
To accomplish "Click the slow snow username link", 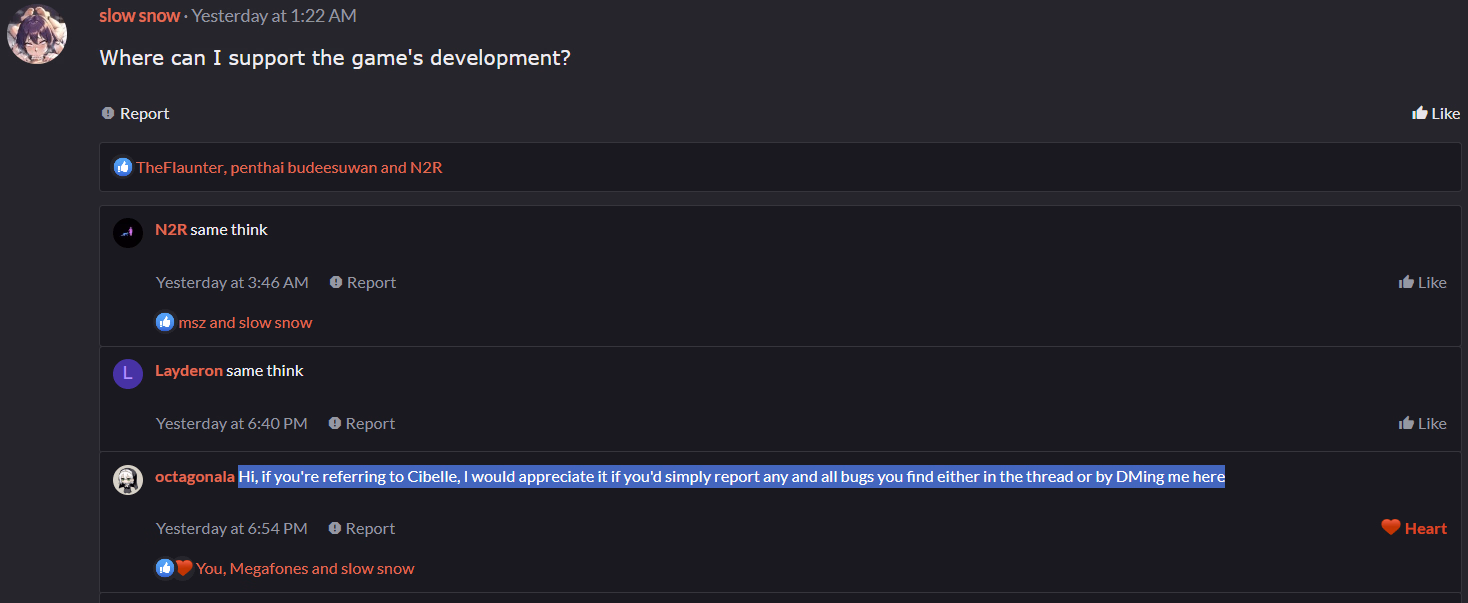I will coord(140,16).
